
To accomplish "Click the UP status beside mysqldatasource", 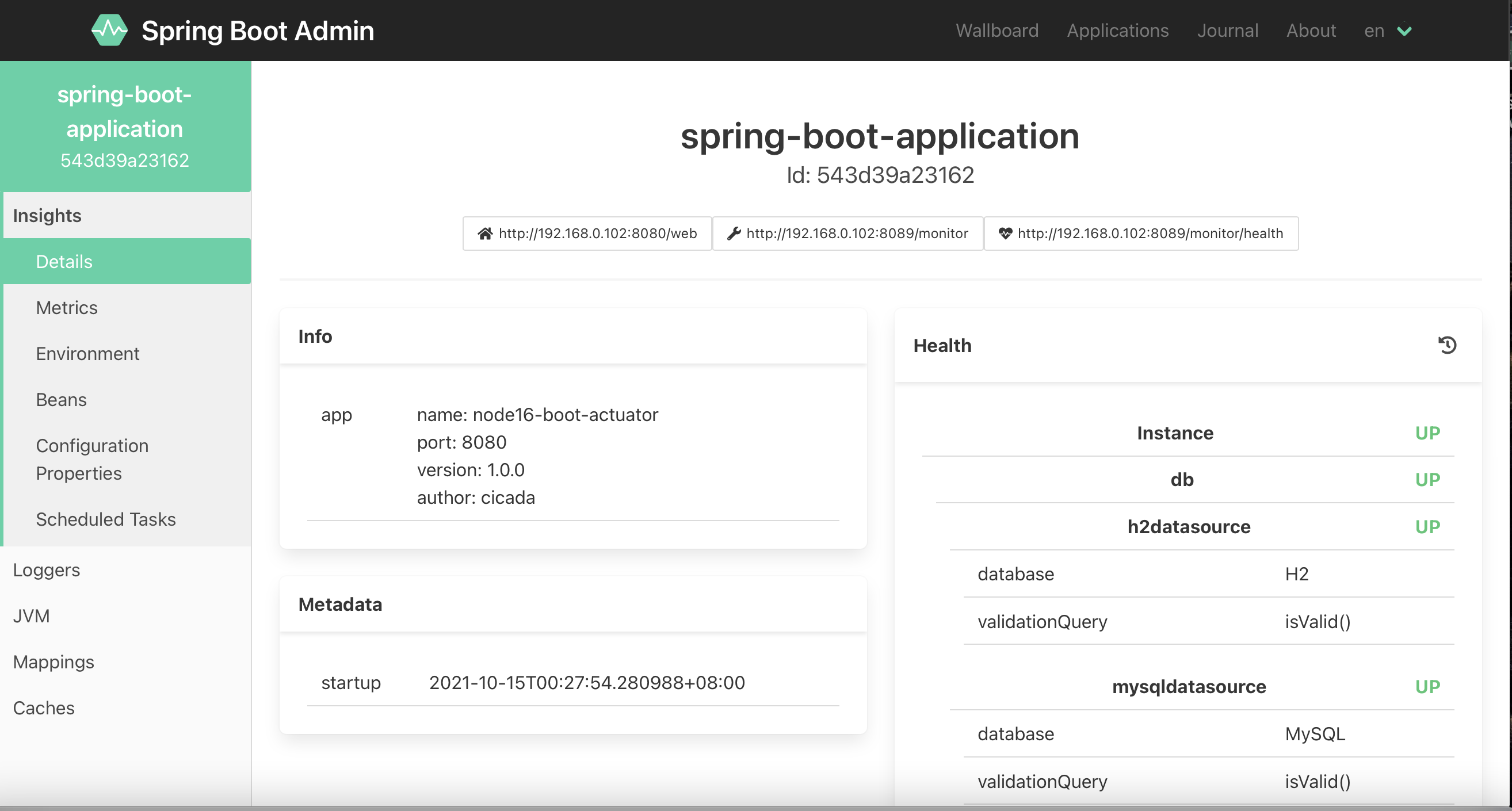I will [1427, 687].
